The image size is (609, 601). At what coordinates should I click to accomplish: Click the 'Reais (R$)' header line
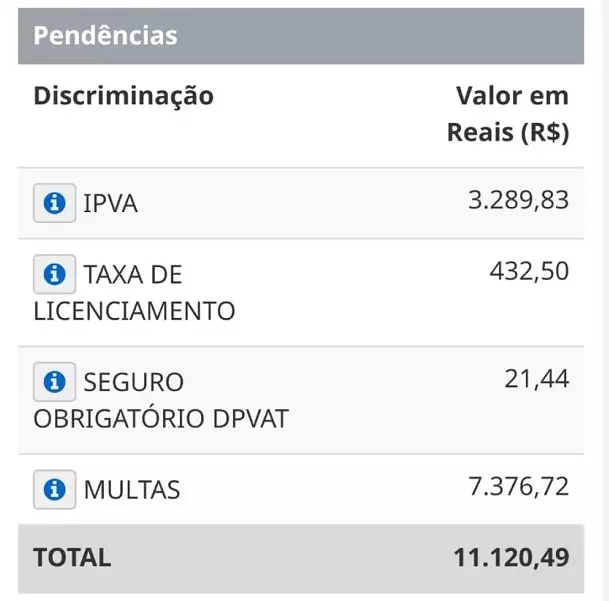(507, 133)
